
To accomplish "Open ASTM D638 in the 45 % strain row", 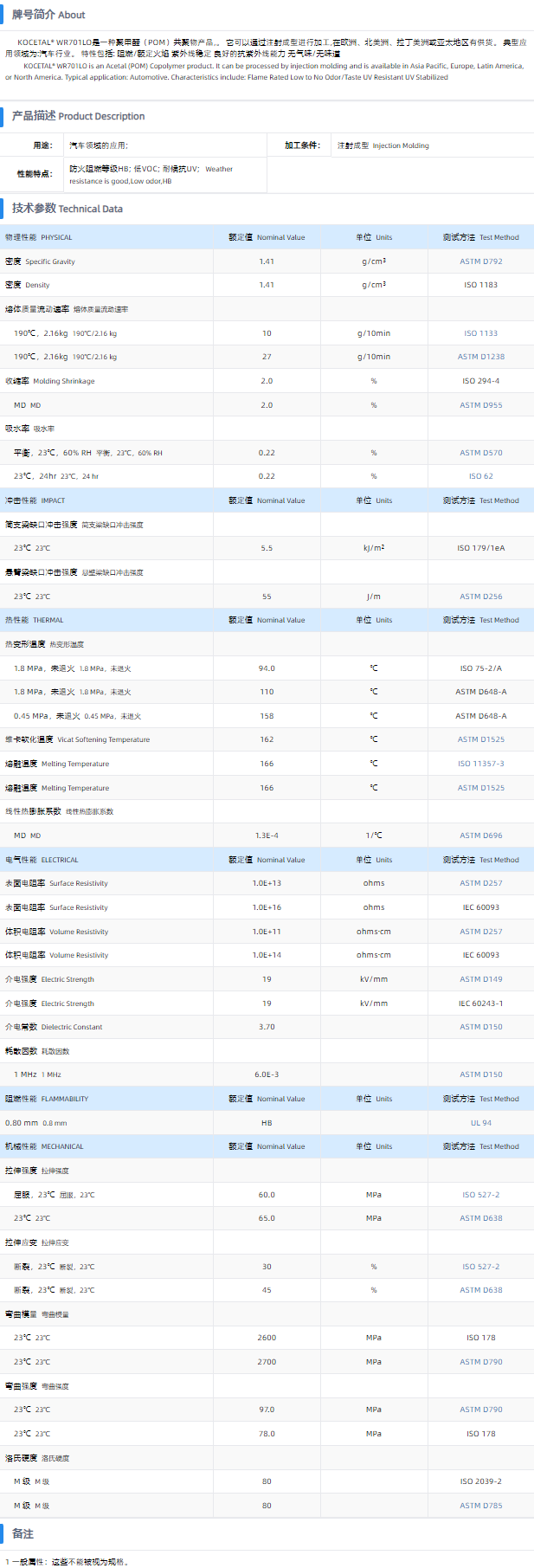I will click(x=480, y=1290).
